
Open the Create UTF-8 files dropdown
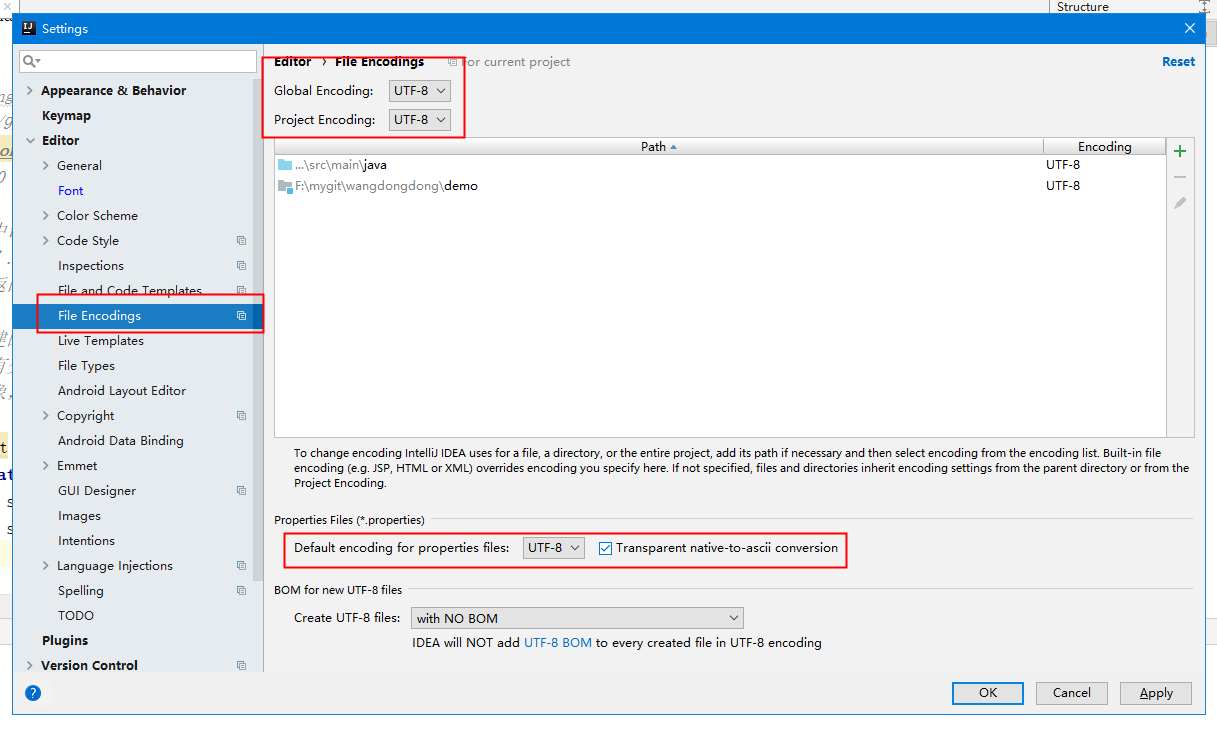(577, 618)
